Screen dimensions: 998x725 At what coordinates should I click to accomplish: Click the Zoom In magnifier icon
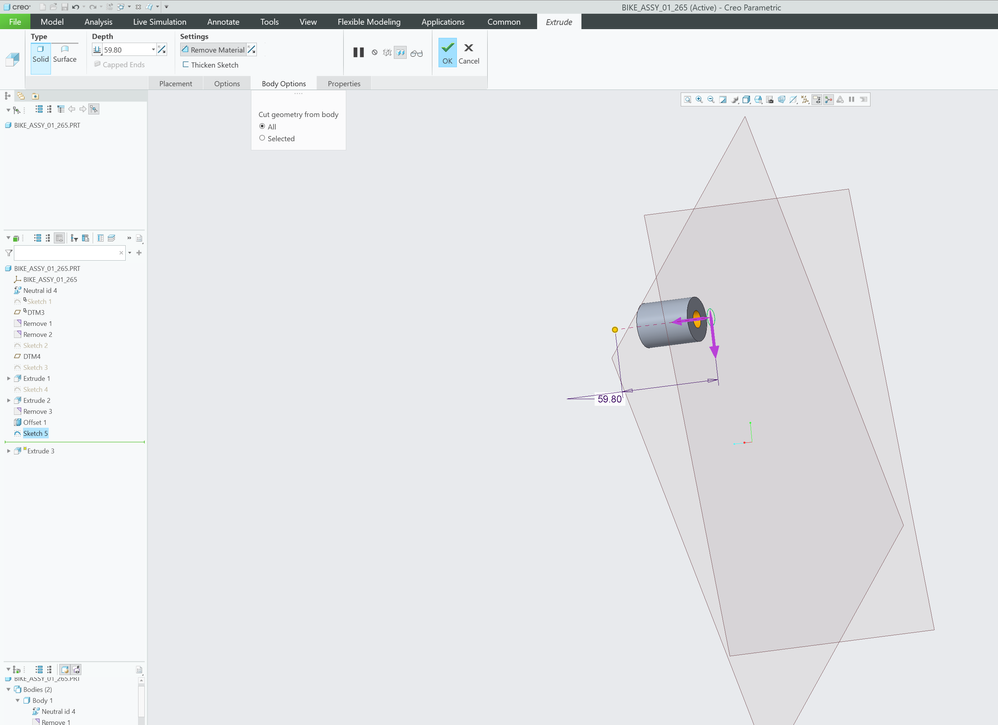(x=699, y=100)
